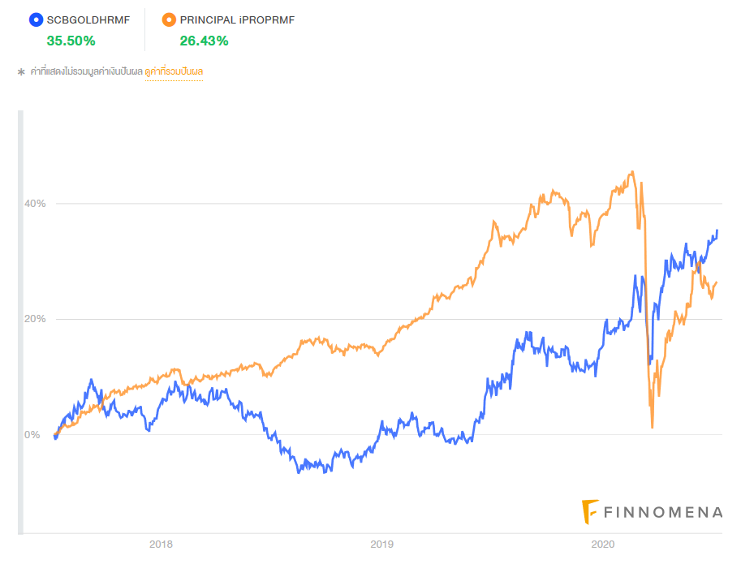Click the grey dividend note text
The height and width of the screenshot is (564, 740).
click(86, 72)
